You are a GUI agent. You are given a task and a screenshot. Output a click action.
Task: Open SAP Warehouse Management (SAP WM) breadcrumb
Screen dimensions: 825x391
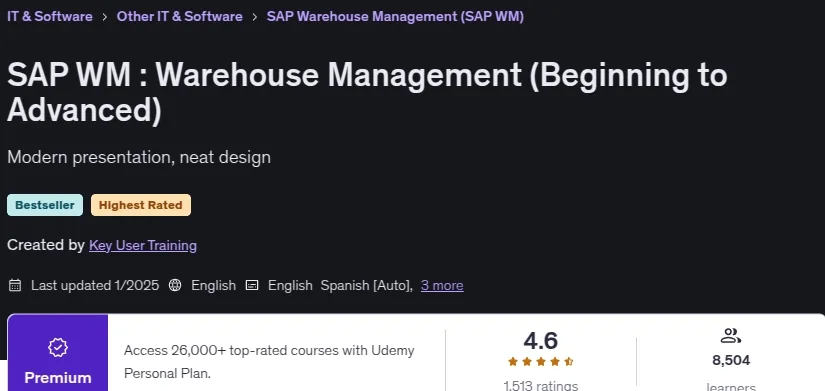(x=395, y=16)
